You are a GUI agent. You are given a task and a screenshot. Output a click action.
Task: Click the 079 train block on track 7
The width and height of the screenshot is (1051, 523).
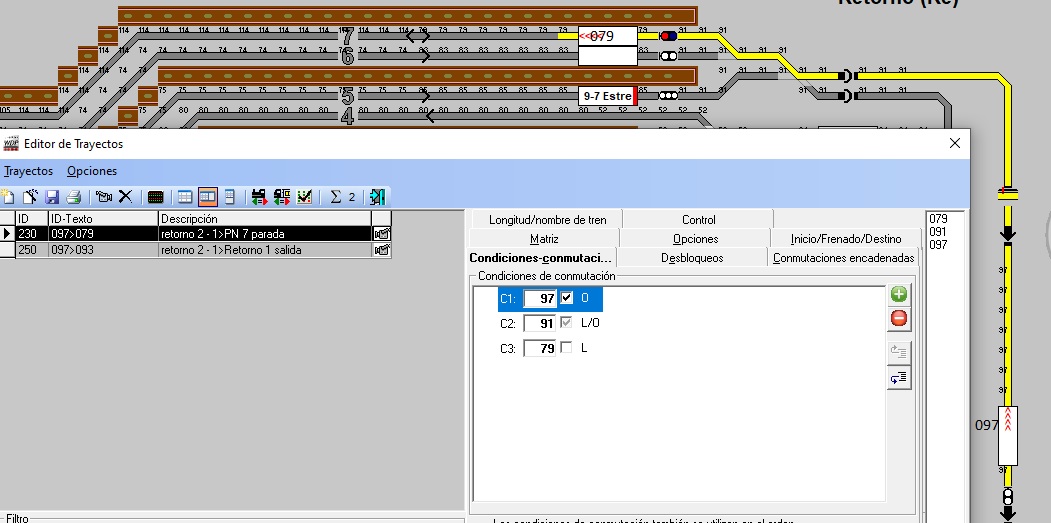click(x=608, y=36)
